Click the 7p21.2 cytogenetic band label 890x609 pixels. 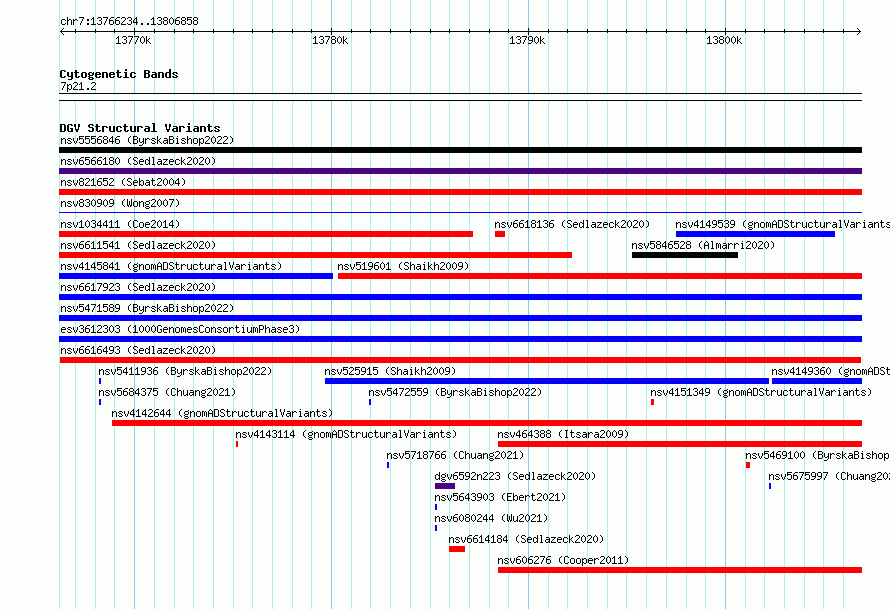pos(78,86)
